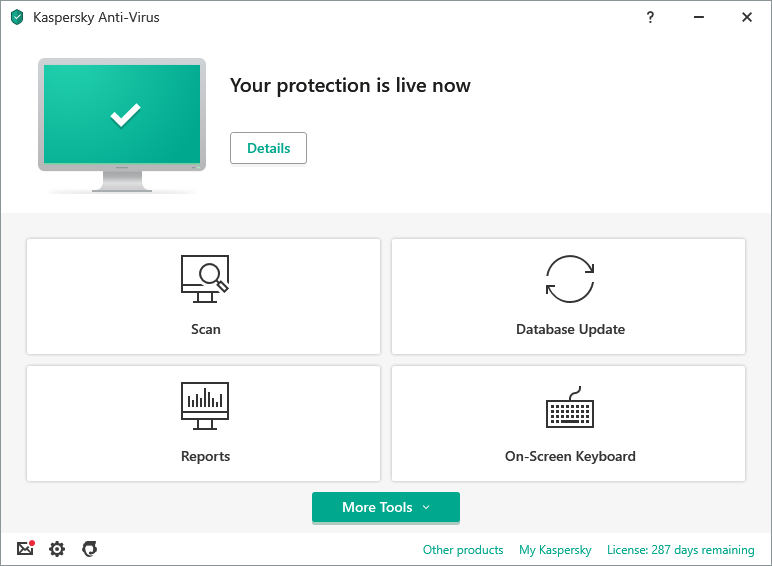Open the Reports tile label
Image resolution: width=772 pixels, height=566 pixels.
point(205,456)
